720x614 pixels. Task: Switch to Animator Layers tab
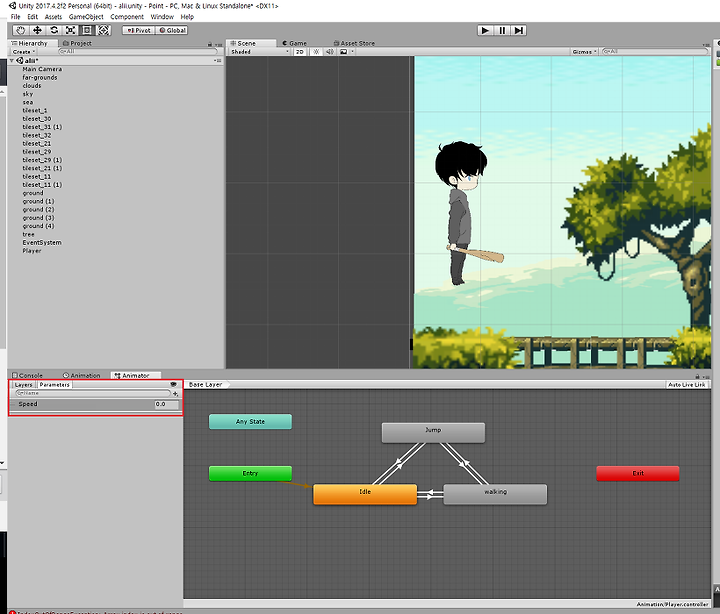pos(23,385)
